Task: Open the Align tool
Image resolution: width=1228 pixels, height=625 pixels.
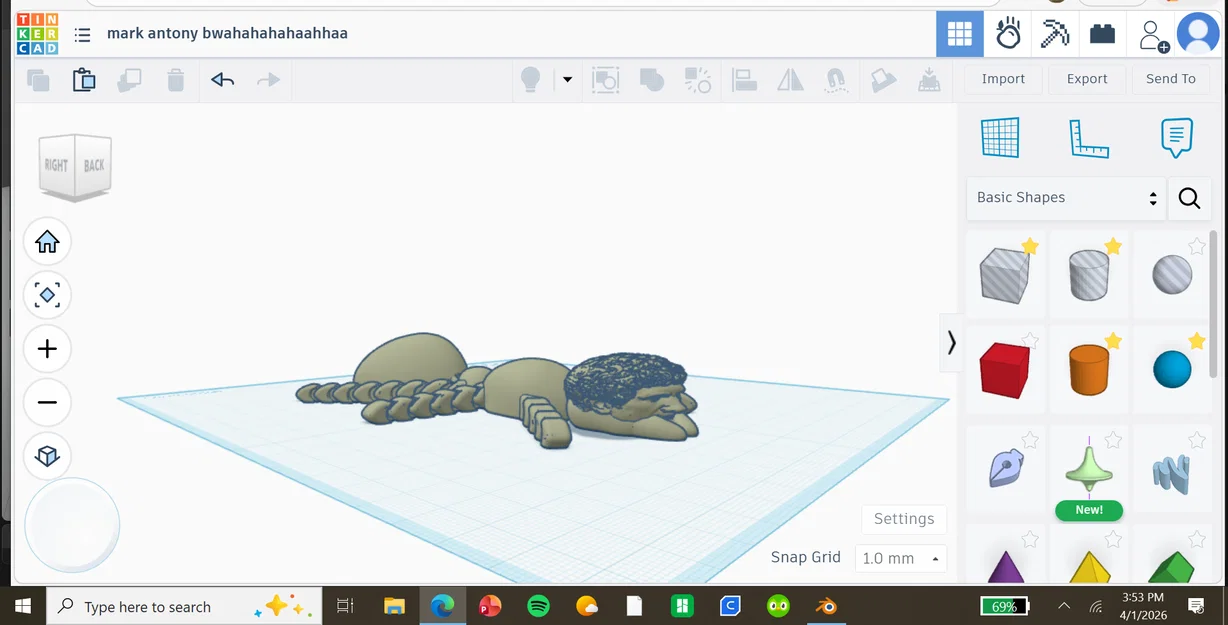Action: [744, 79]
